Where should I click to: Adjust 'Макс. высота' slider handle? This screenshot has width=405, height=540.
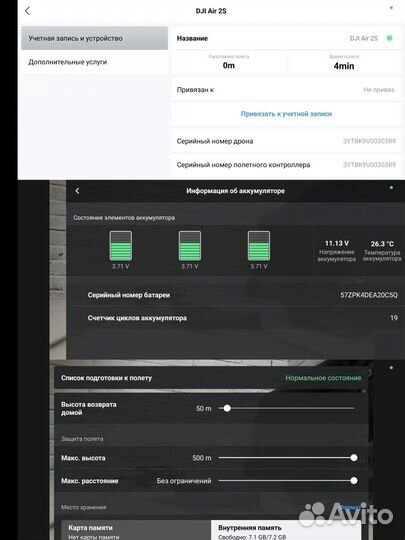pyautogui.click(x=354, y=458)
